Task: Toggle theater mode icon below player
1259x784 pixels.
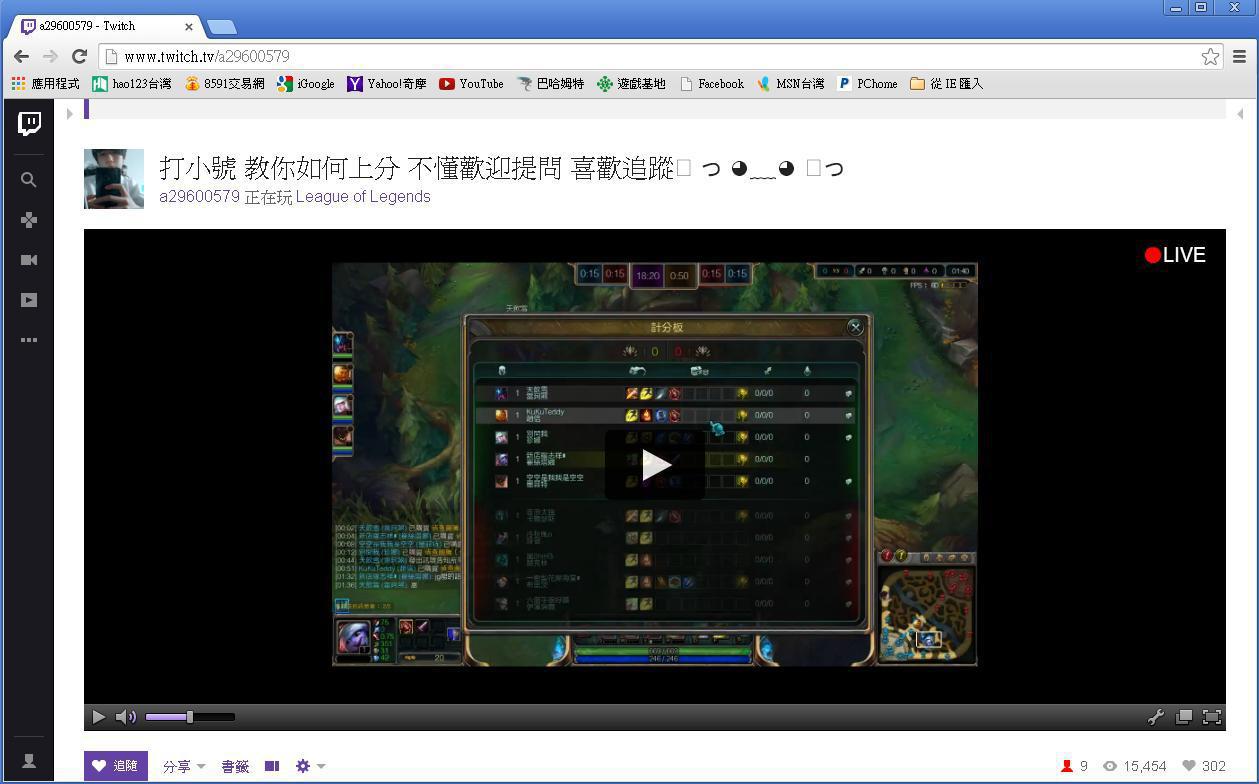Action: [x=272, y=766]
